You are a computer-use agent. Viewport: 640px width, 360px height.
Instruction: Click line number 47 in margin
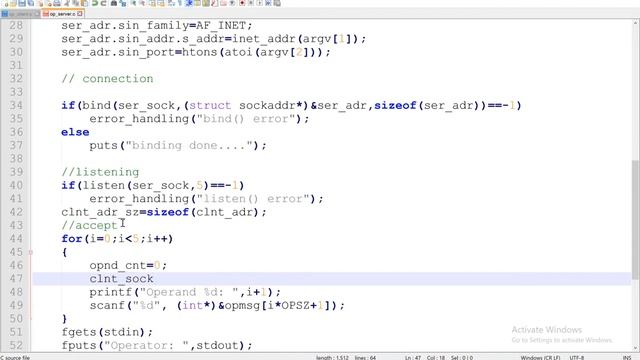click(x=16, y=279)
